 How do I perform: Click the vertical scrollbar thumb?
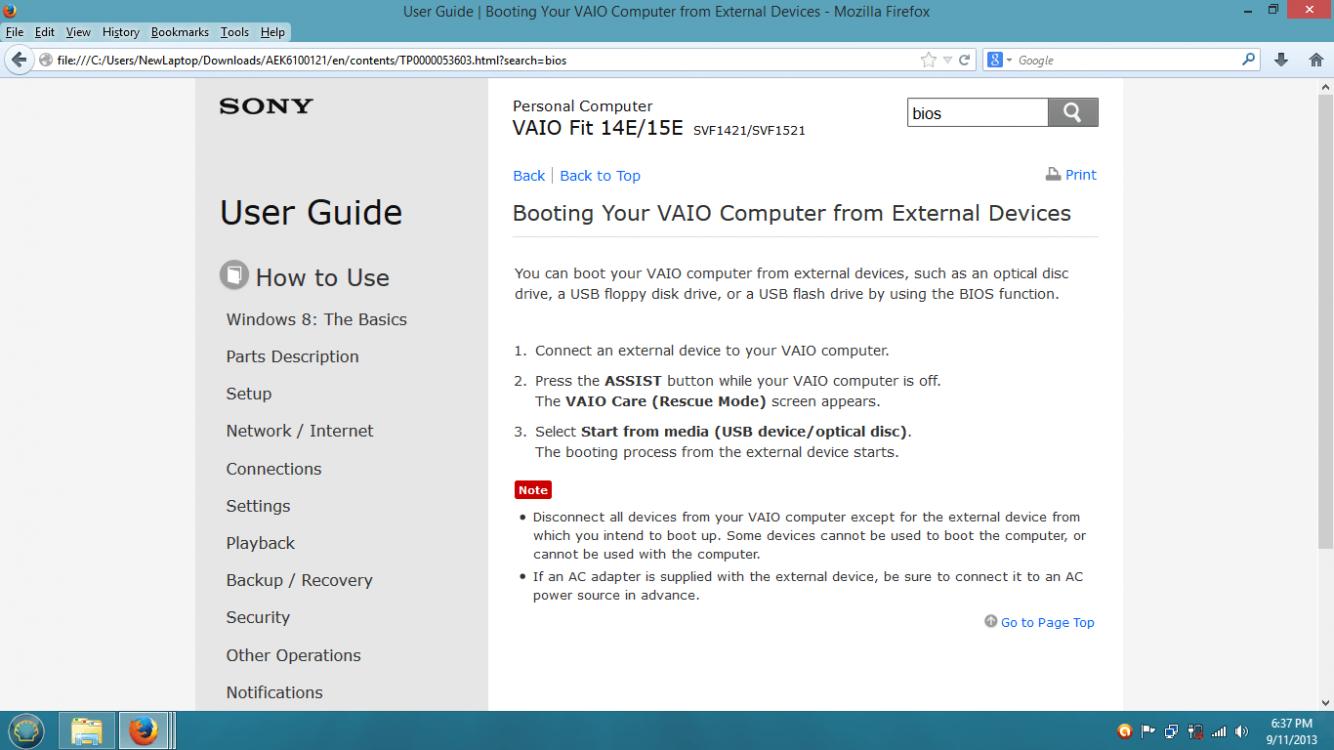[x=1325, y=322]
